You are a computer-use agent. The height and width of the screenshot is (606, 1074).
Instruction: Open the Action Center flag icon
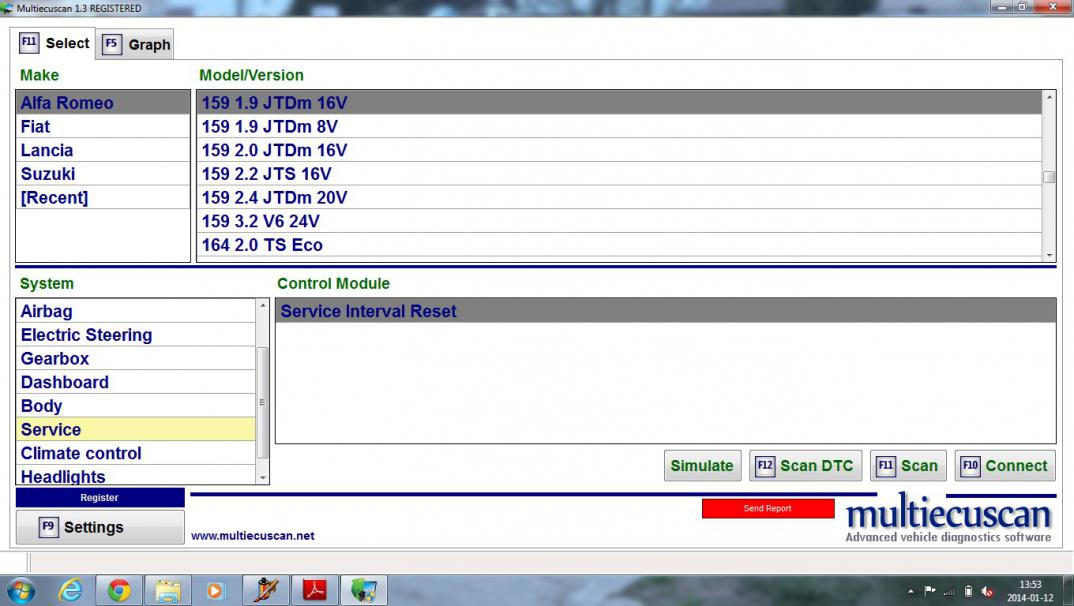point(929,591)
